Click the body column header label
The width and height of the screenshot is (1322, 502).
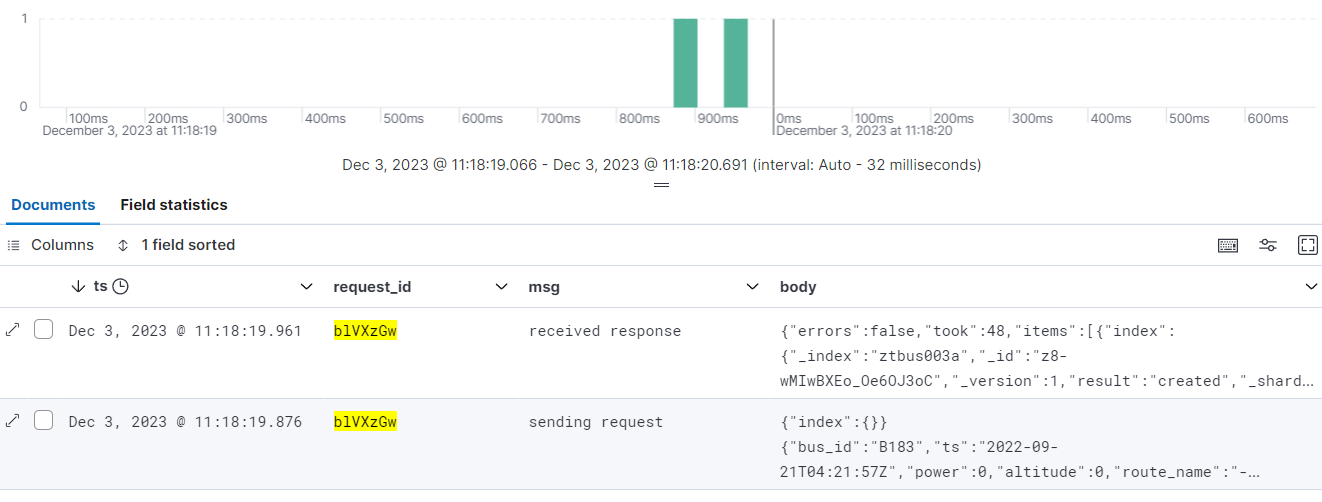coord(798,287)
